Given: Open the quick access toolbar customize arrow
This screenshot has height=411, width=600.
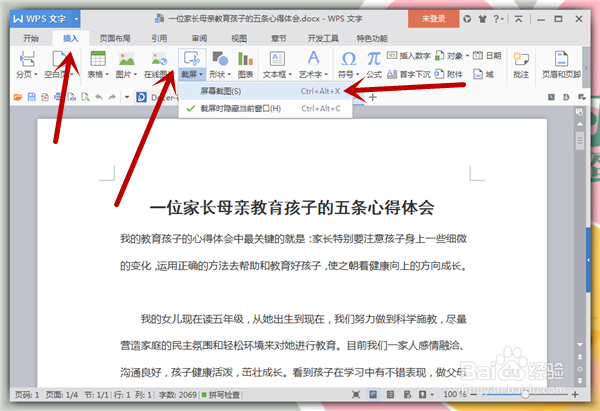Looking at the screenshot, I should pos(127,97).
